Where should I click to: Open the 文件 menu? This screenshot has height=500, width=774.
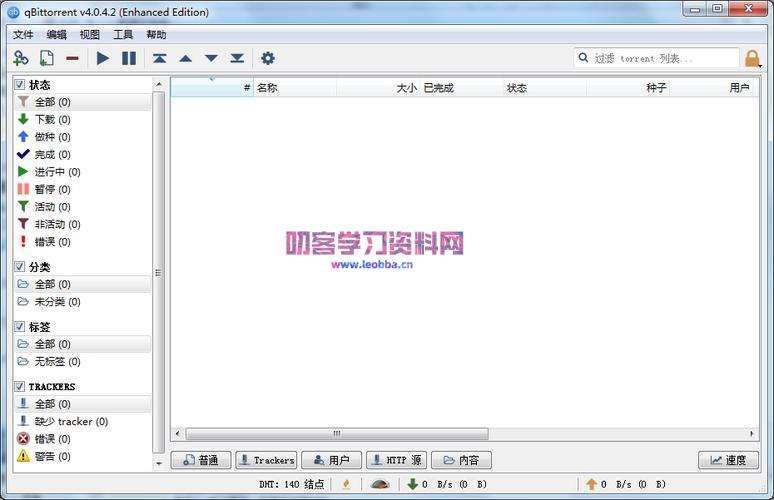tap(23, 34)
